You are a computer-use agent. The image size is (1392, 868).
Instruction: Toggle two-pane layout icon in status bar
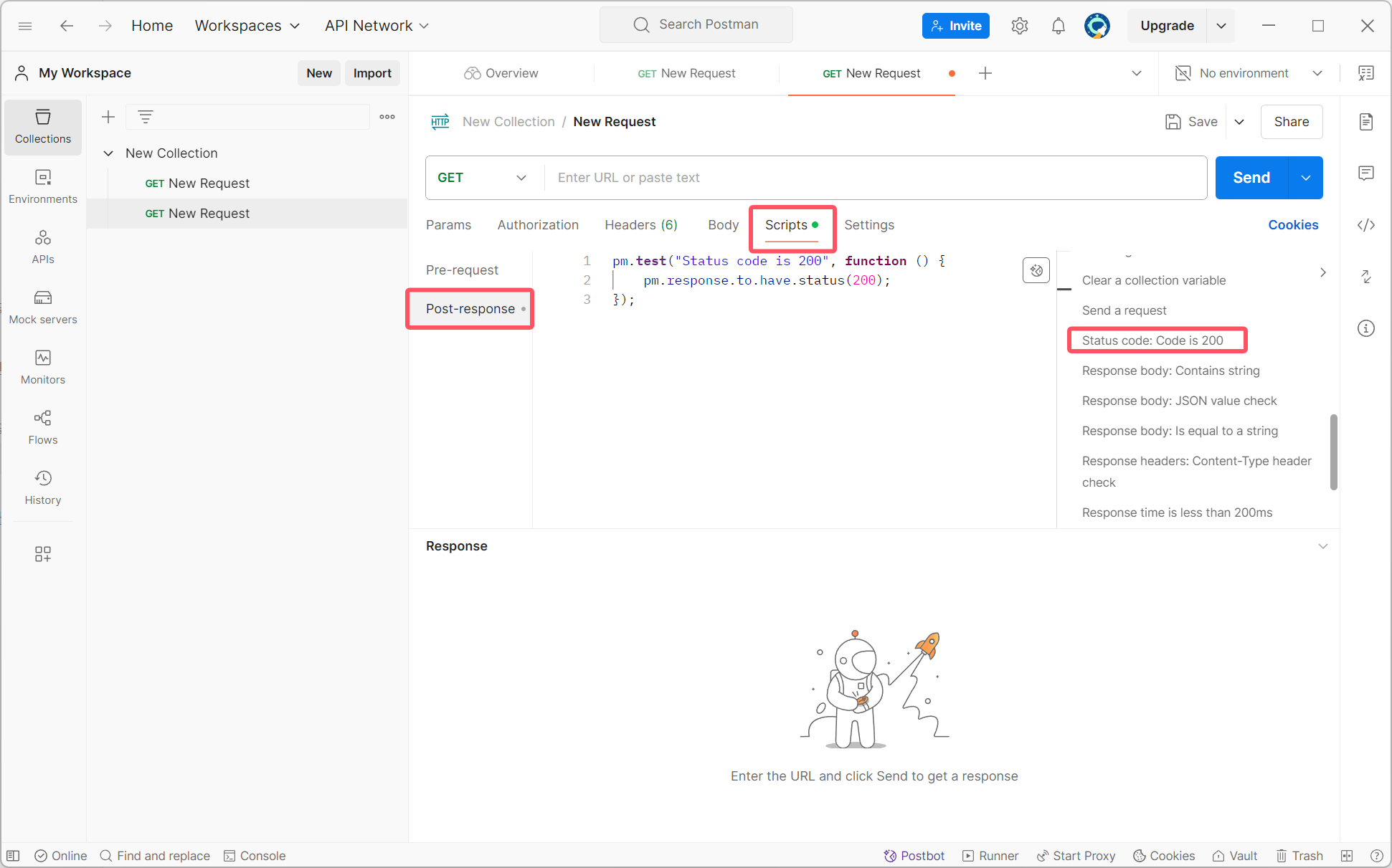pos(1347,856)
